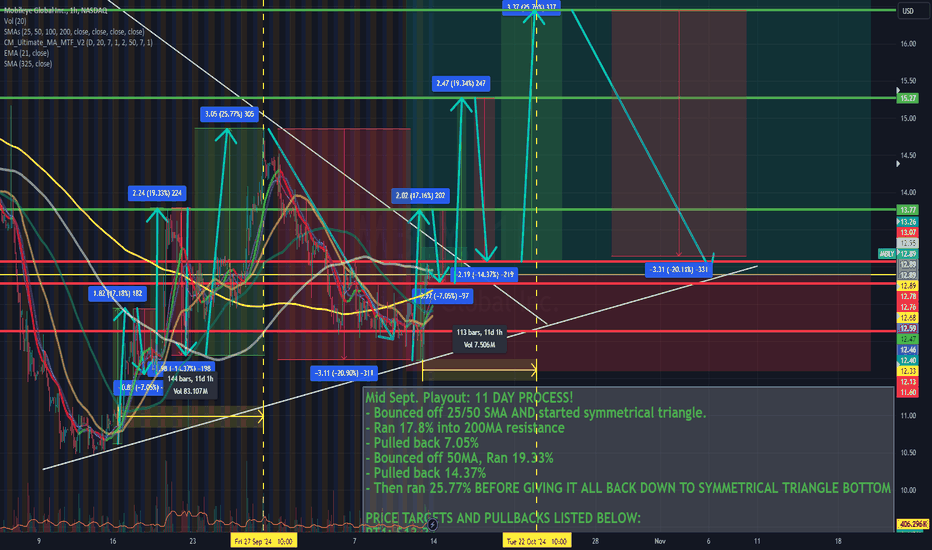This screenshot has height=550, width=932.
Task: Click the Fri 27 Sep '24 date marker
Action: [x=263, y=541]
